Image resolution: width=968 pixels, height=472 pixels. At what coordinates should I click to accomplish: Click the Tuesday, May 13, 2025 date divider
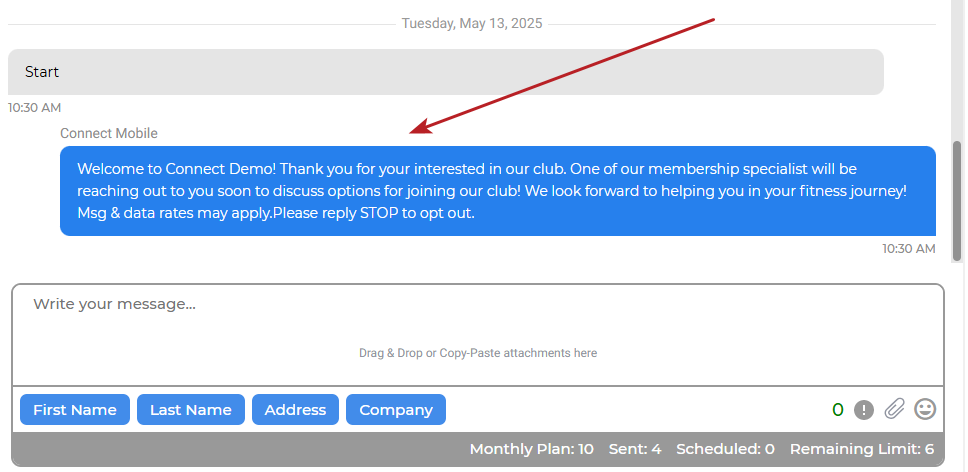[x=472, y=23]
